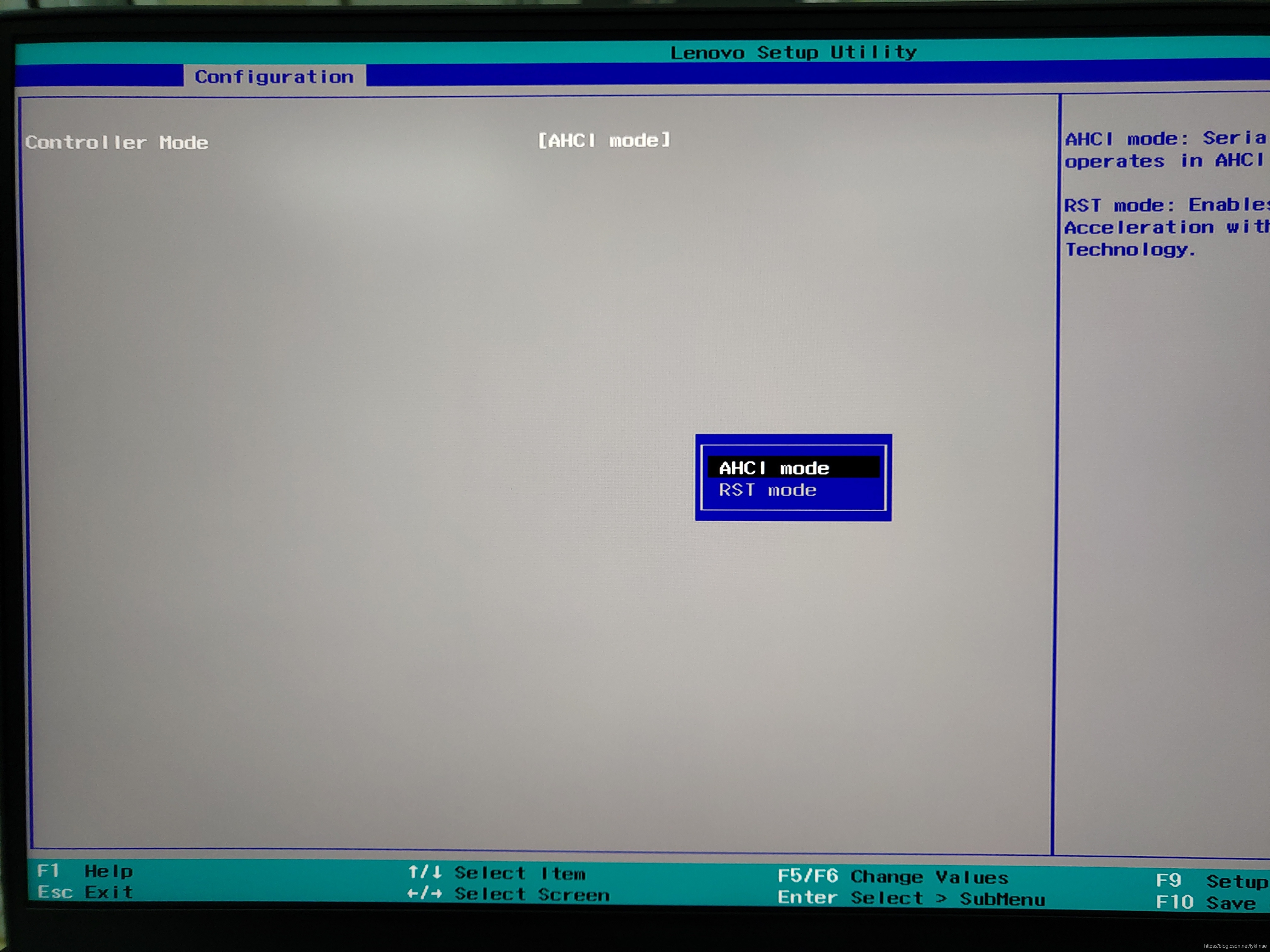The height and width of the screenshot is (952, 1270).
Task: Click the Esc Exit hint
Action: click(x=85, y=892)
